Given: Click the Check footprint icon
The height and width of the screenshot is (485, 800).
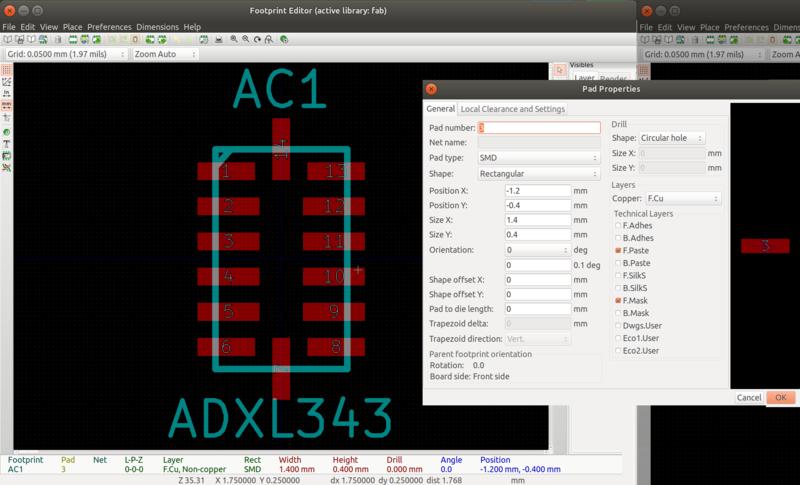Looking at the screenshot, I should pyautogui.click(x=284, y=39).
